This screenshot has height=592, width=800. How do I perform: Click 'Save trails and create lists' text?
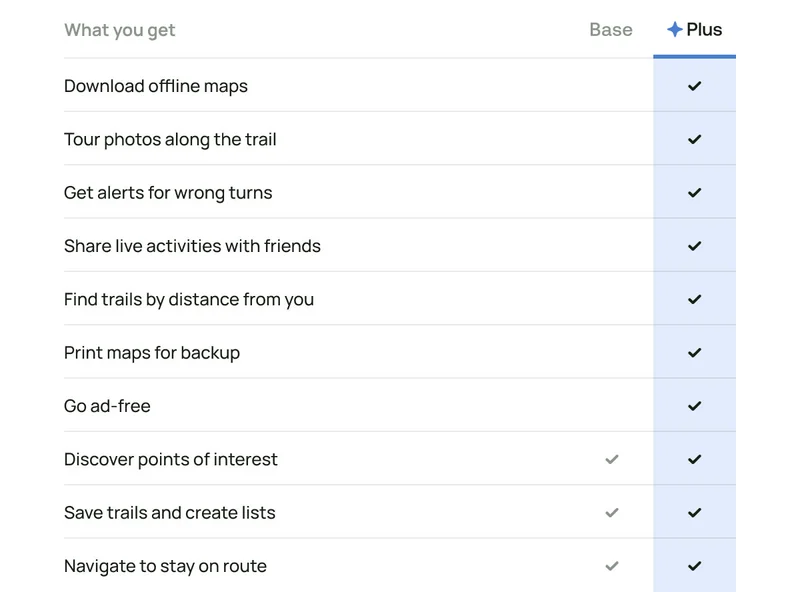(x=170, y=512)
